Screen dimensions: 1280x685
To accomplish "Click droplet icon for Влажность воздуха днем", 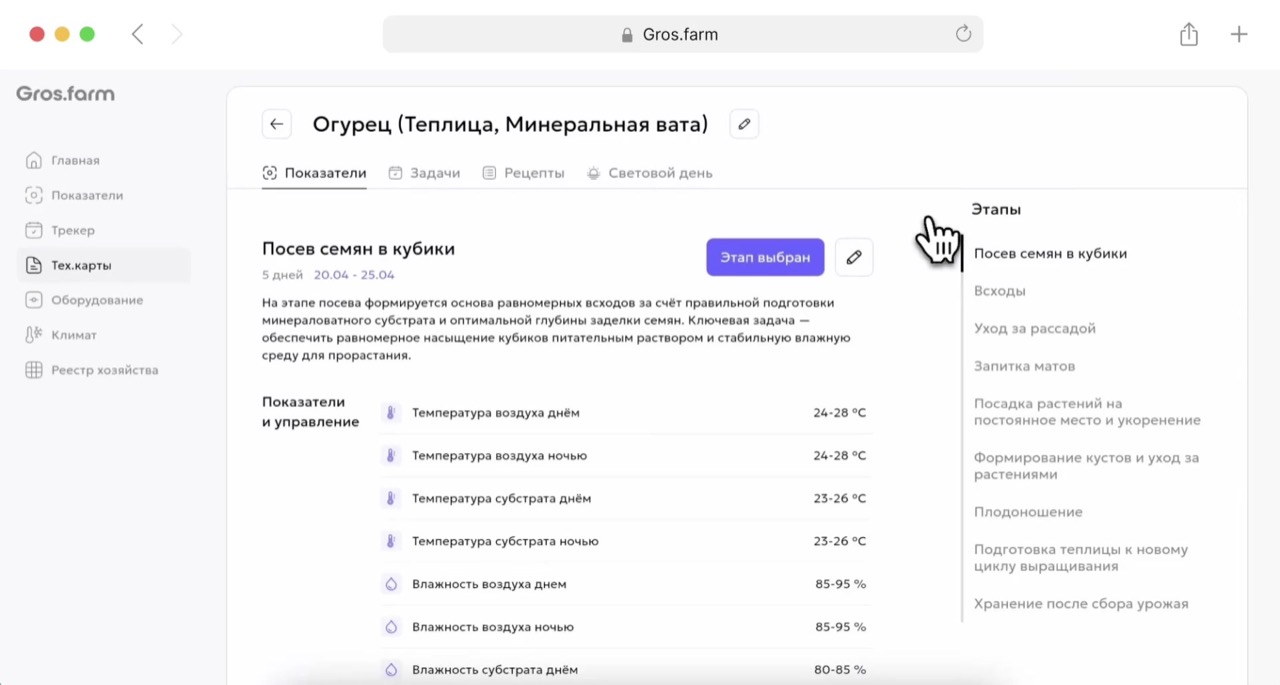I will tap(391, 584).
